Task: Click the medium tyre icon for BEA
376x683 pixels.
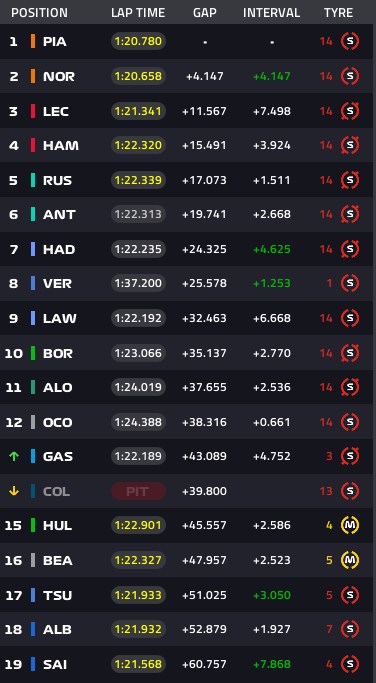Action: click(x=350, y=560)
